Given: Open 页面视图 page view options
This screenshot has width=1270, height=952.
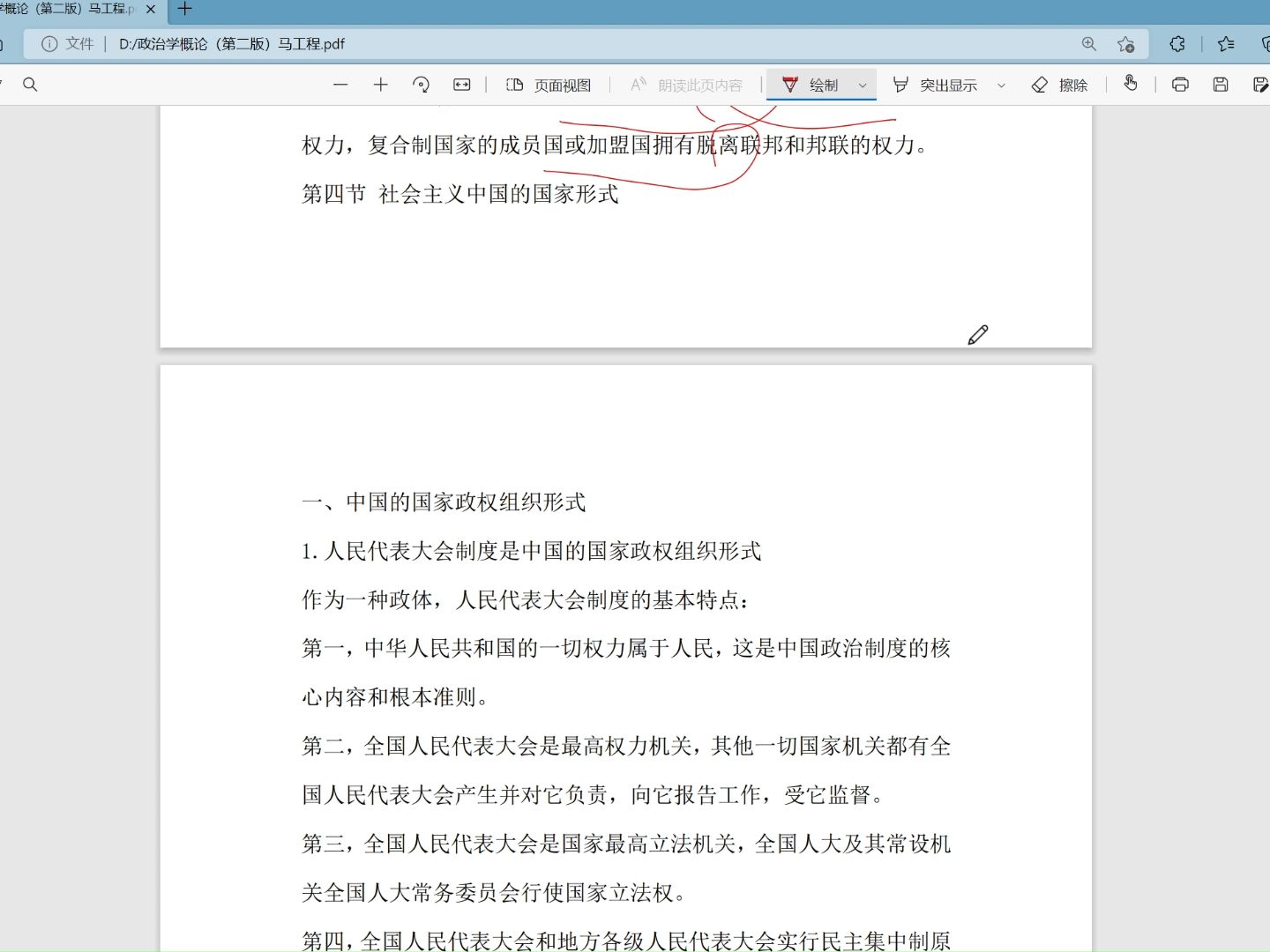Looking at the screenshot, I should coord(549,85).
